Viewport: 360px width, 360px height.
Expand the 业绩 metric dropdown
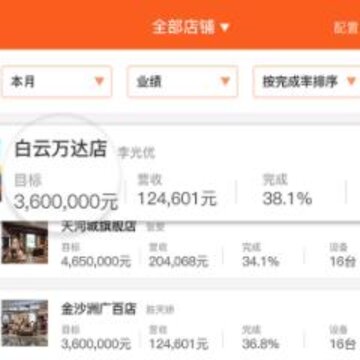point(182,82)
